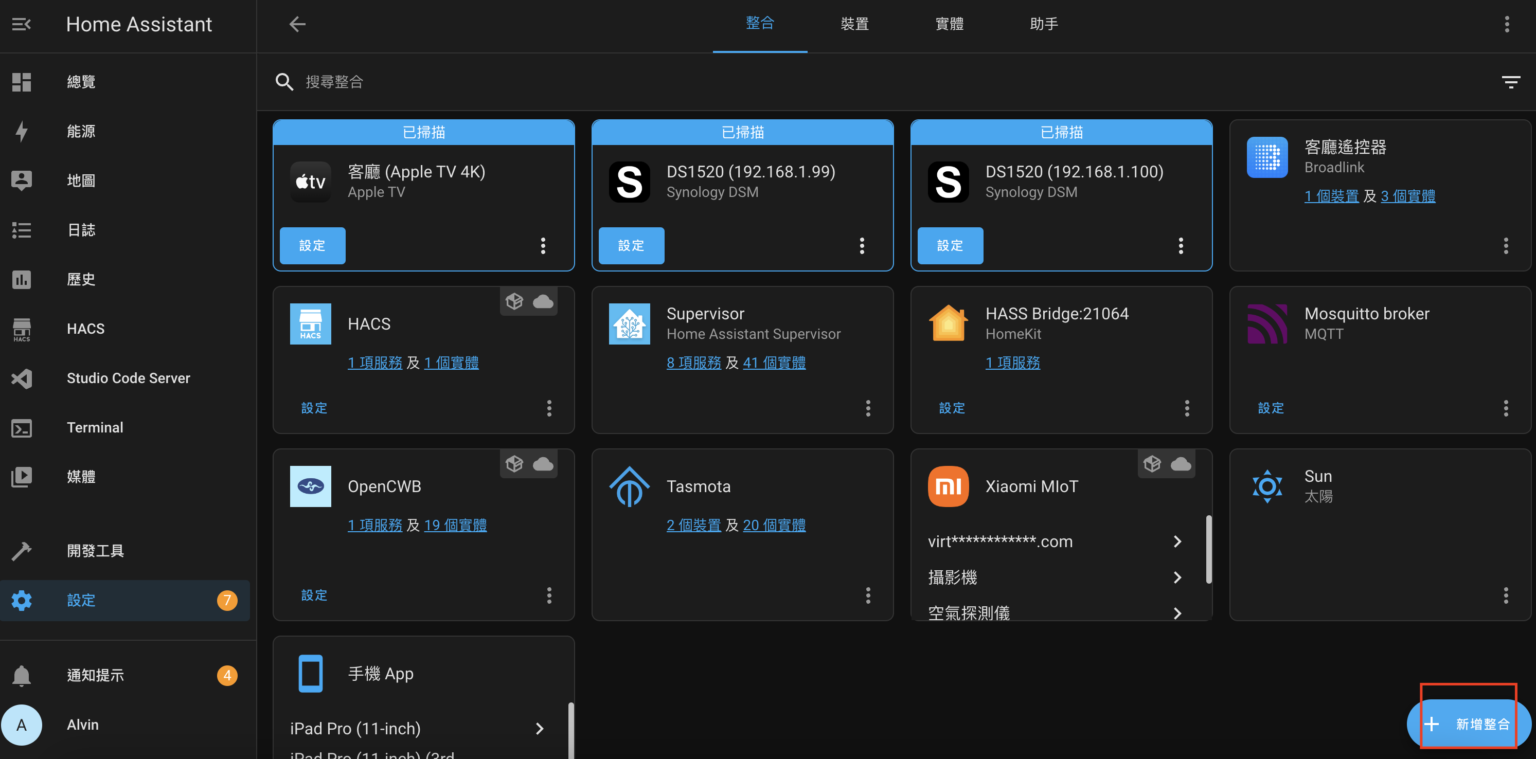Open the 41 個實體 link under Supervisor
1536x759 pixels.
tap(774, 362)
